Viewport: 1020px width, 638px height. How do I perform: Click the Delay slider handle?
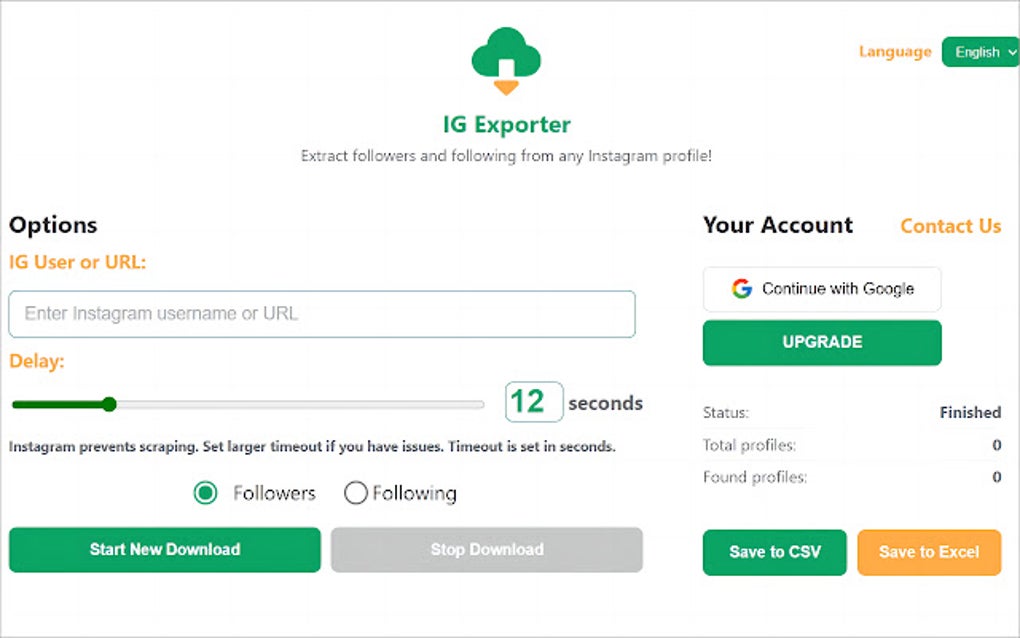109,404
